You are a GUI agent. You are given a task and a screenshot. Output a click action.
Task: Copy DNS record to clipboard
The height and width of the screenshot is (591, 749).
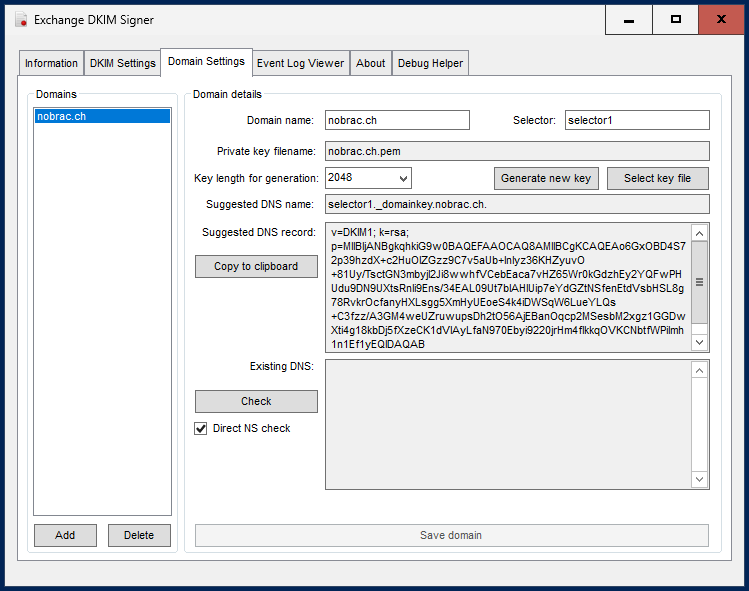(256, 266)
